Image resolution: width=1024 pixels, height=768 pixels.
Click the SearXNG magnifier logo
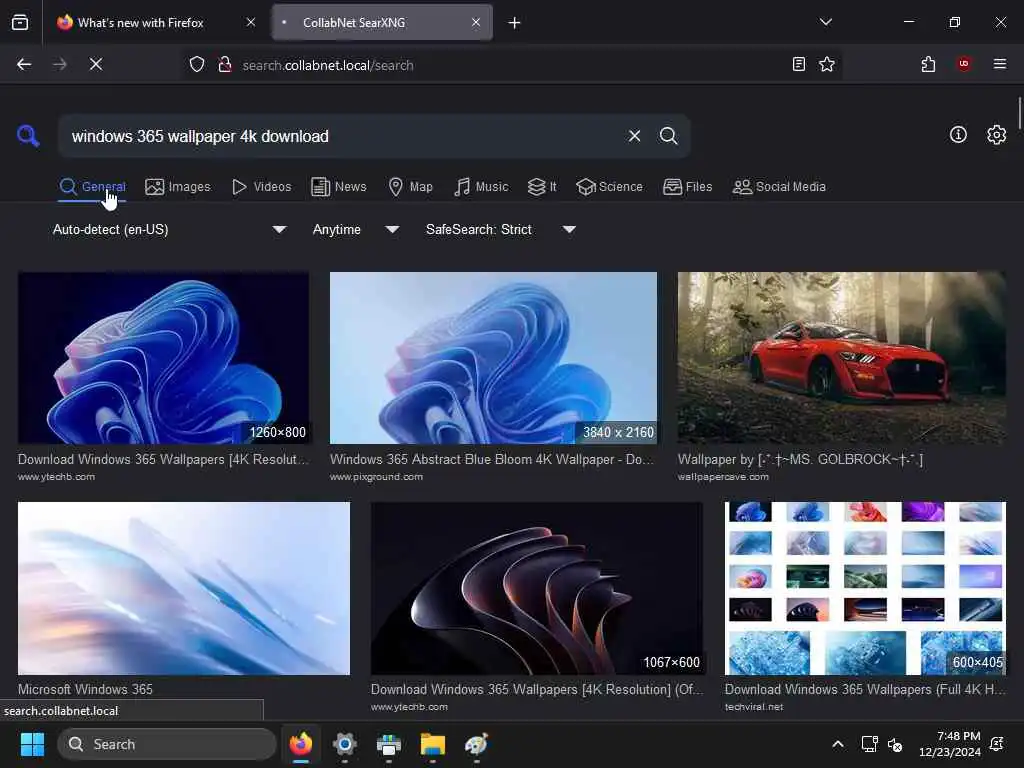click(28, 136)
